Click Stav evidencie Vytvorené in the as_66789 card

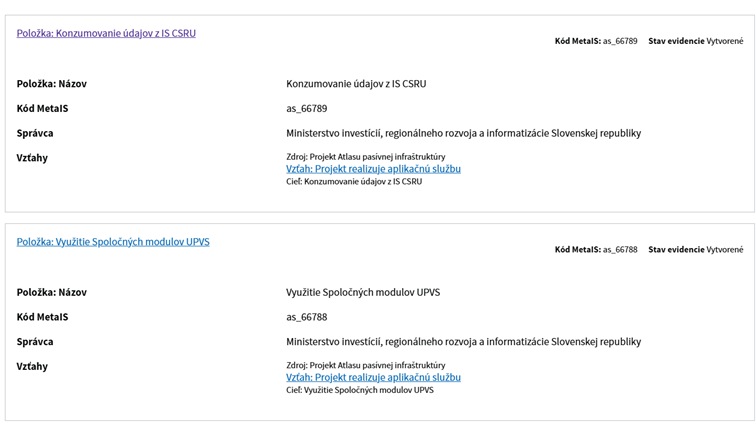[x=696, y=41]
